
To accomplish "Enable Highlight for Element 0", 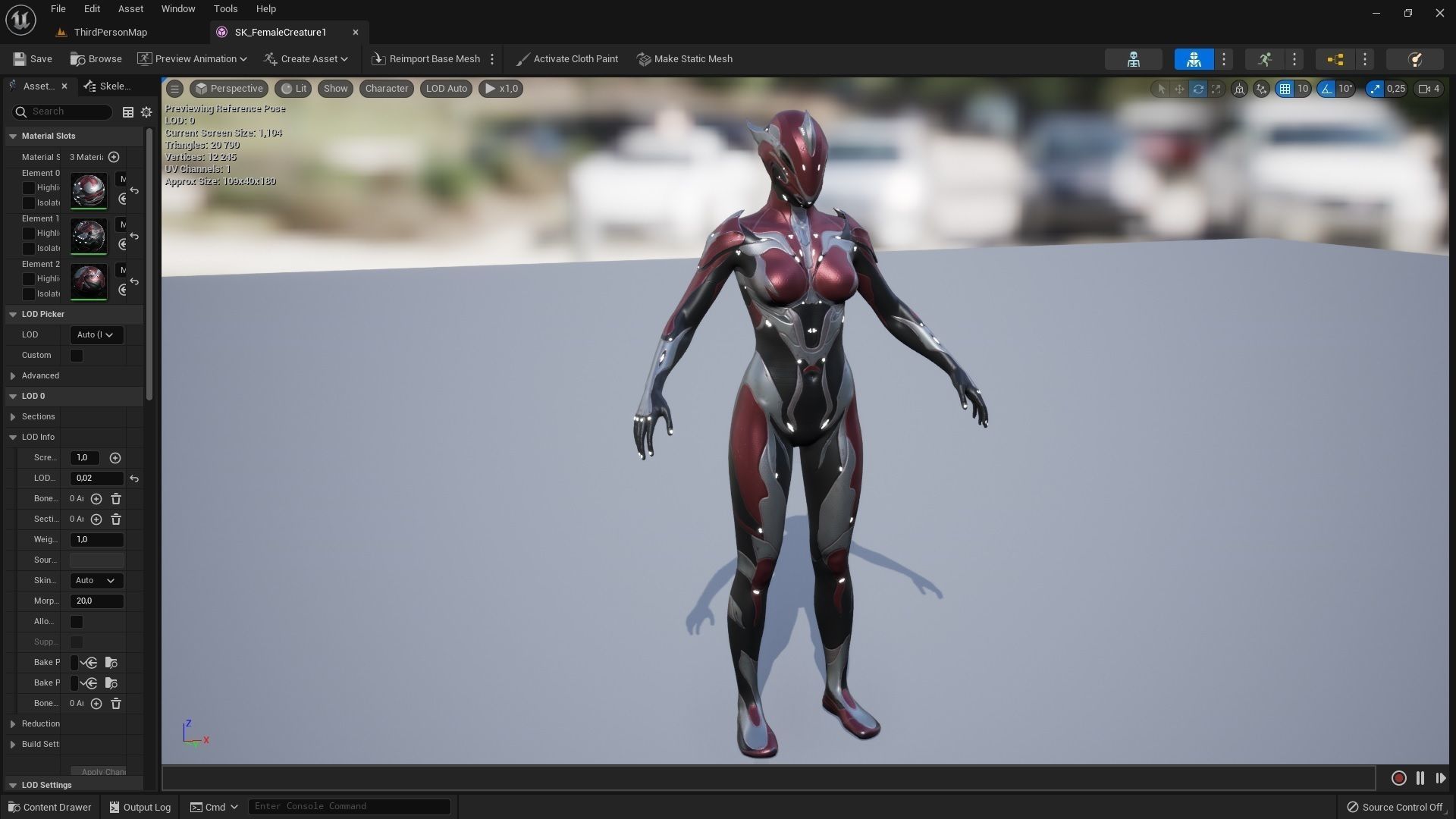I will click(x=29, y=188).
